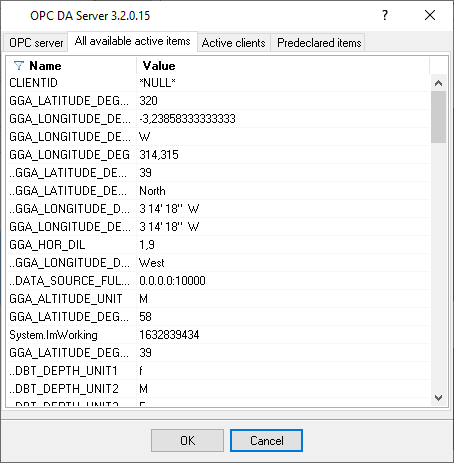
Task: Select the ..DBT_DEPTH_UNIT2 row
Action: [219, 389]
